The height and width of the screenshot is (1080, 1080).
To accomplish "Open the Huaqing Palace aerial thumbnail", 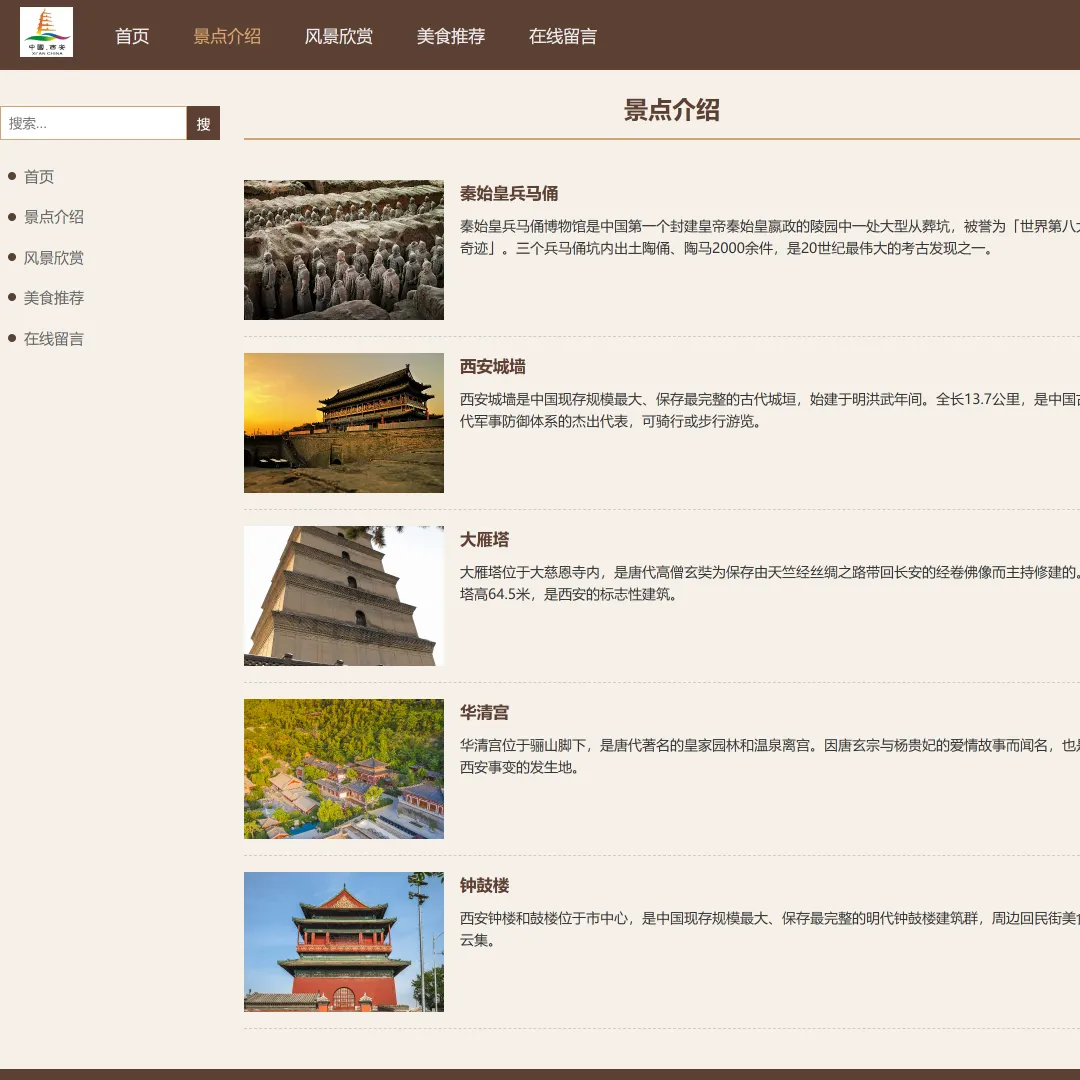I will (x=344, y=769).
